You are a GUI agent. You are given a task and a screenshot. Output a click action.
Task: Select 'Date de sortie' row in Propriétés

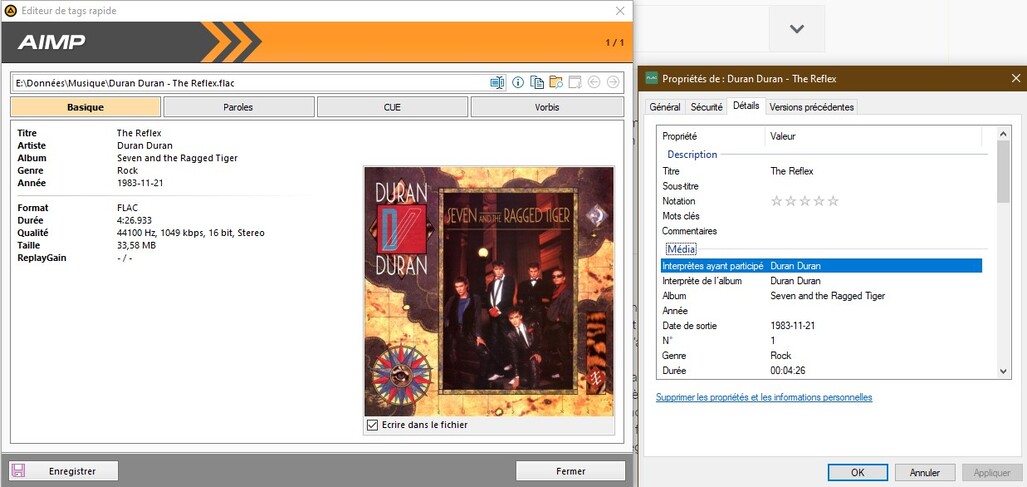click(x=821, y=325)
